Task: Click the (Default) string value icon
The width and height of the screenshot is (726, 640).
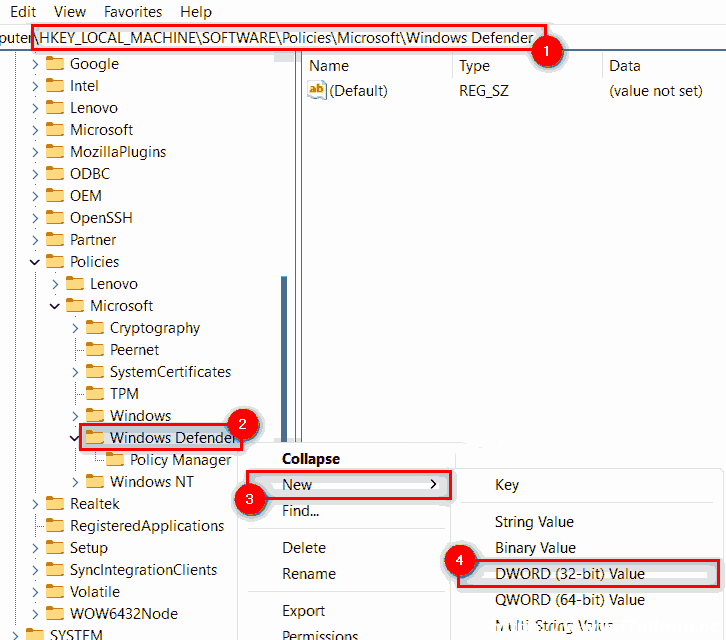Action: 317,90
